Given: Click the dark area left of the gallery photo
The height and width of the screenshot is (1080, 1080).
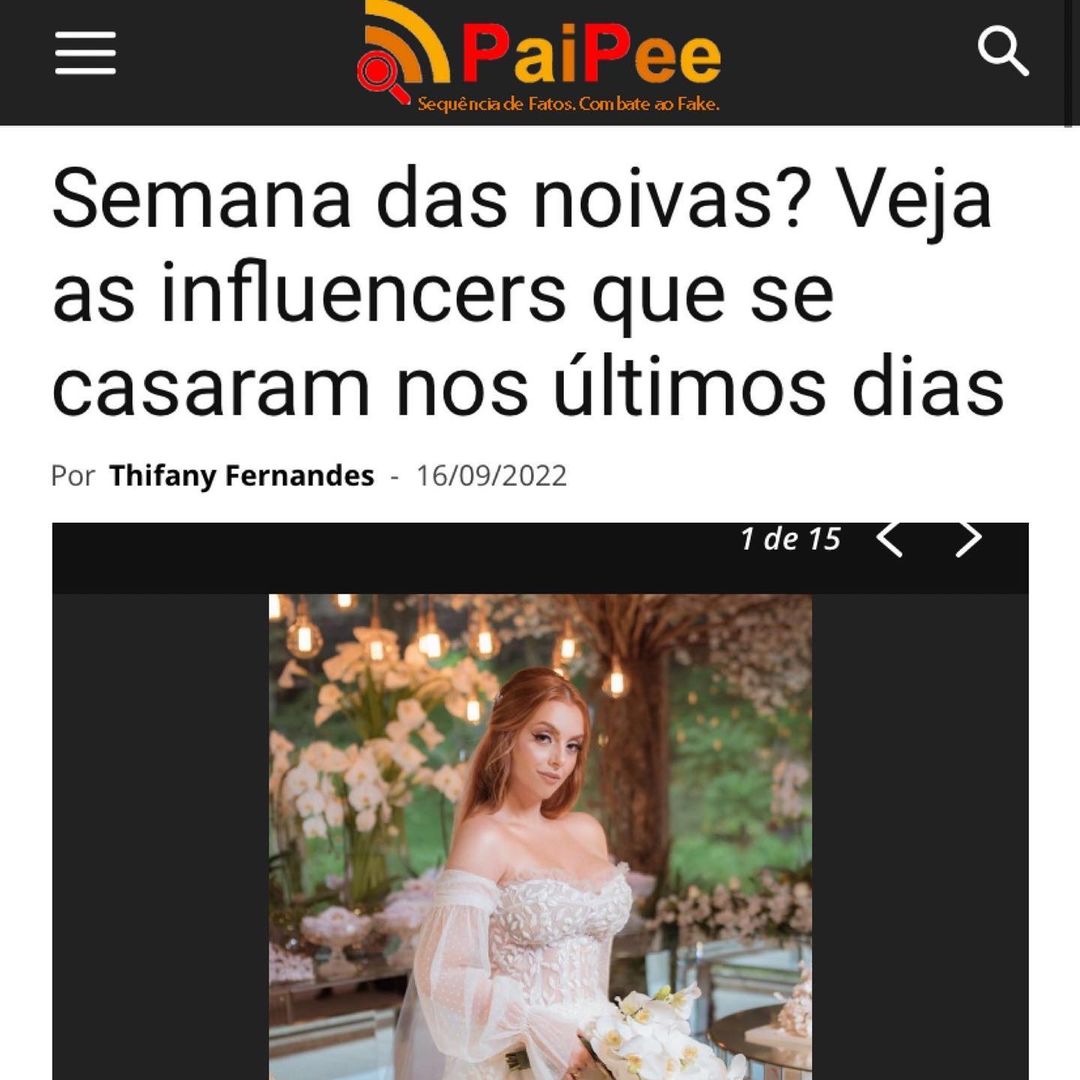Looking at the screenshot, I should point(160,836).
